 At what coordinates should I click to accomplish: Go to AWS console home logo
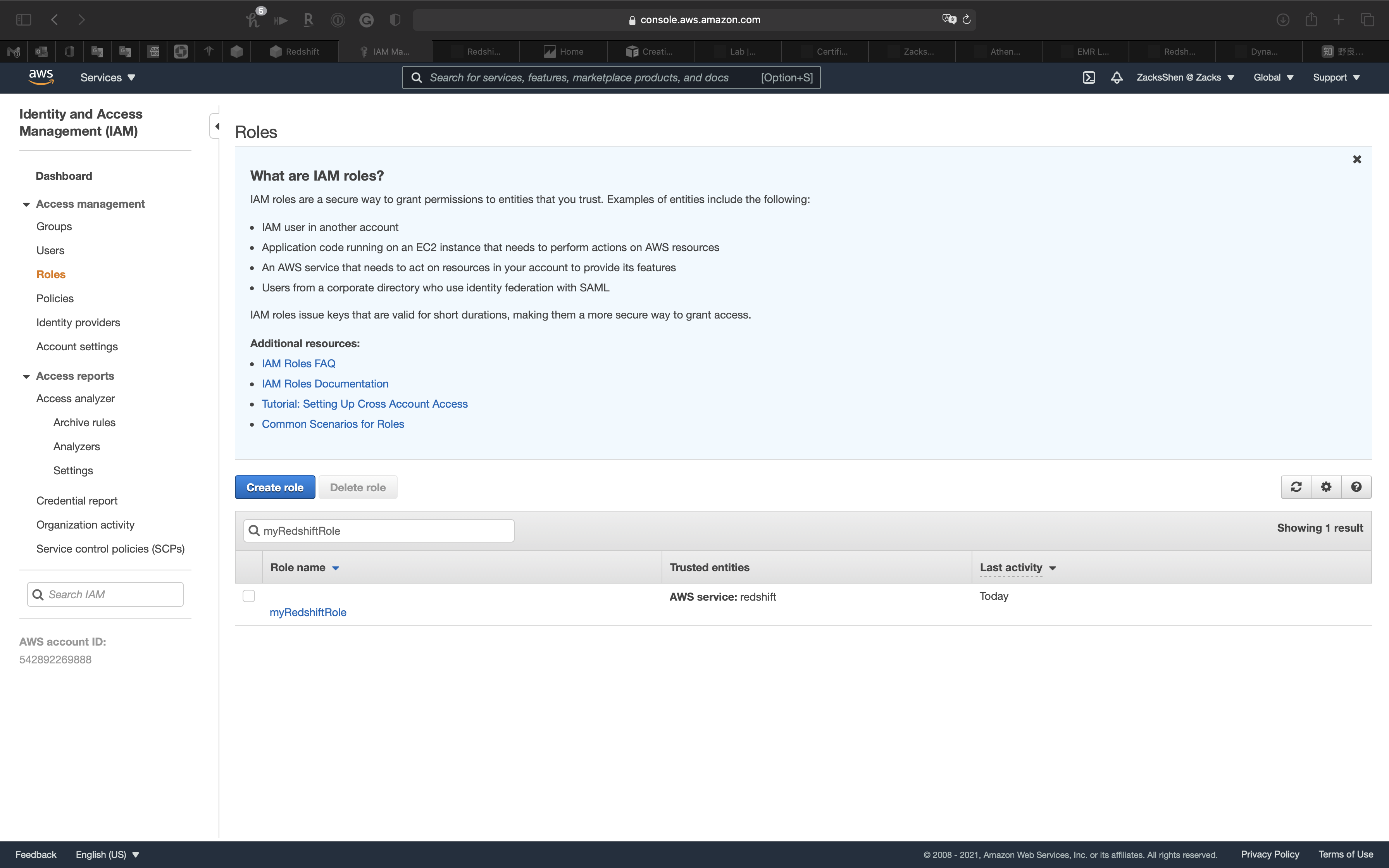click(41, 77)
